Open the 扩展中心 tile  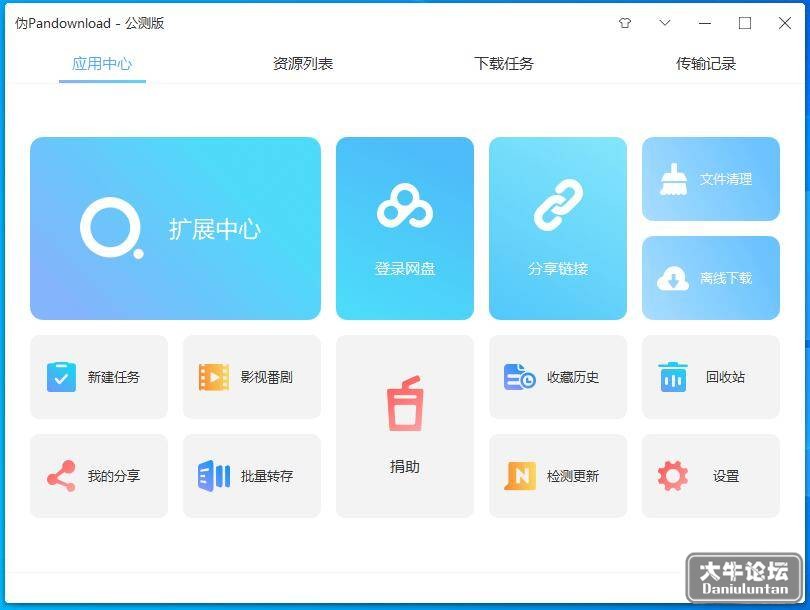176,228
